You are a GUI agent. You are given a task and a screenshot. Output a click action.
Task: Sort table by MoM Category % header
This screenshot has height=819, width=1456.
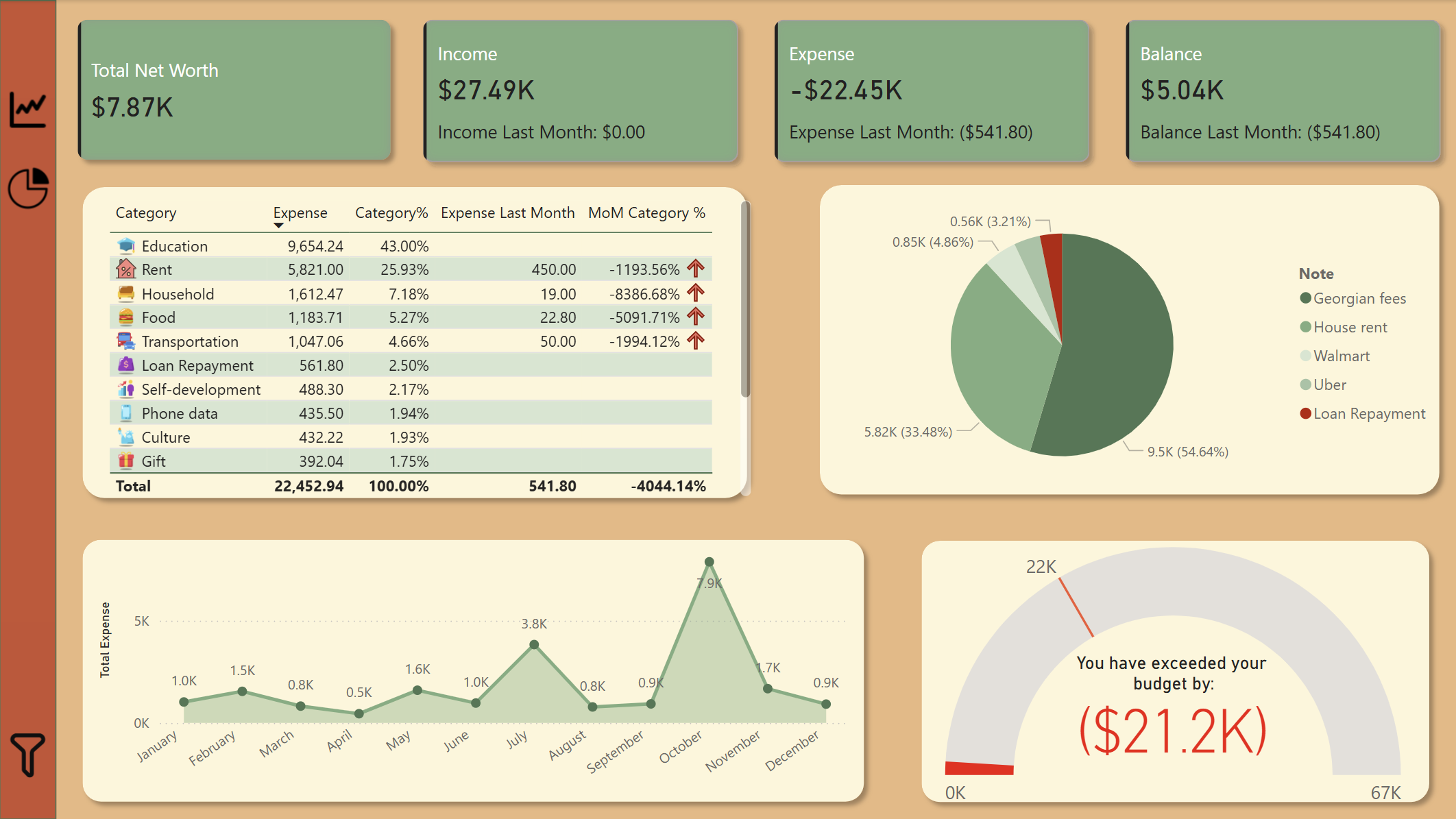[646, 213]
